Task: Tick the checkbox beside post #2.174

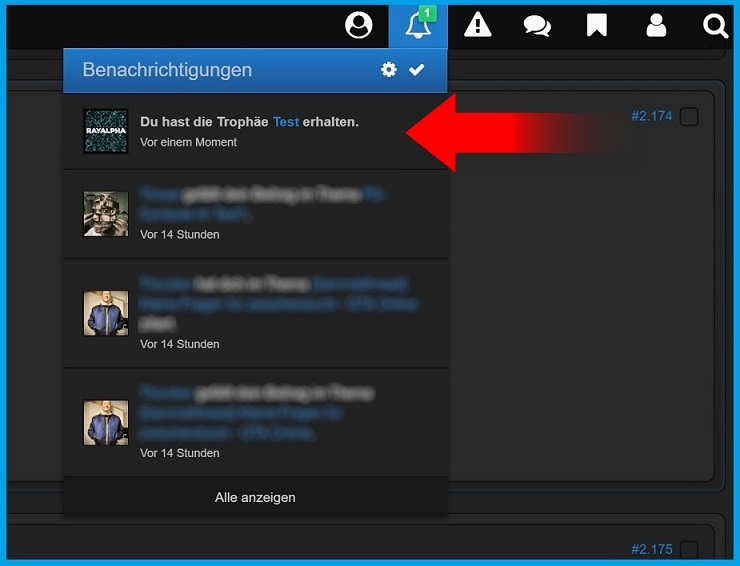Action: [x=688, y=117]
